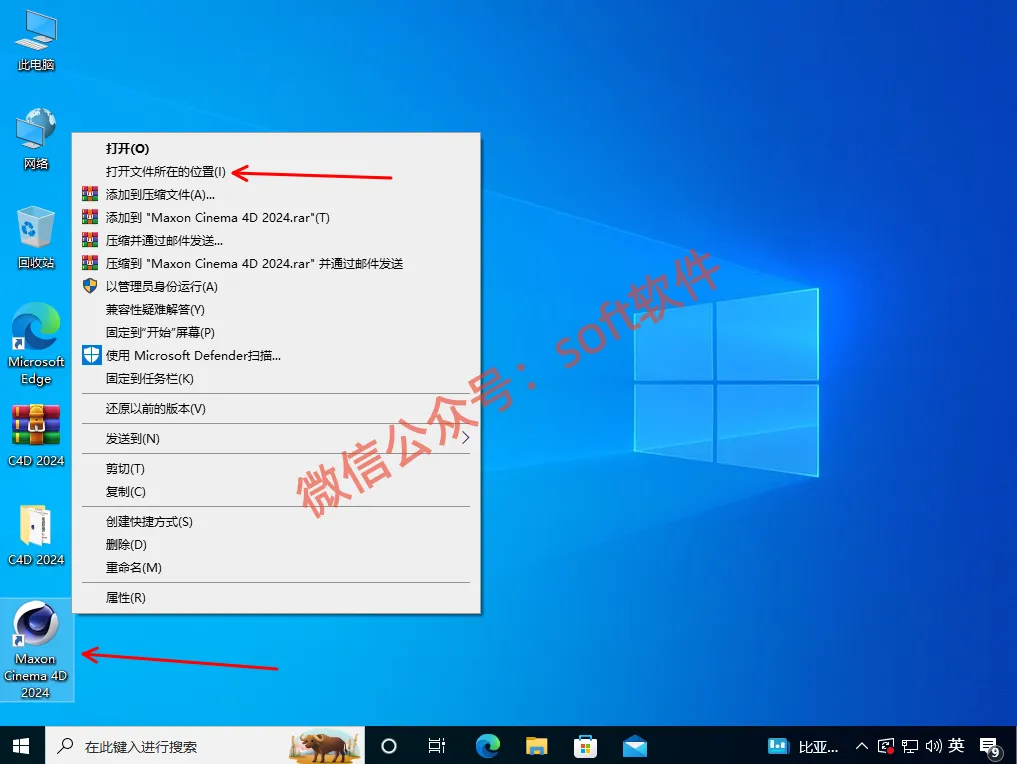The width and height of the screenshot is (1017, 764).
Task: Select the Maxon Cinema 4D 2024 shortcut
Action: click(36, 650)
